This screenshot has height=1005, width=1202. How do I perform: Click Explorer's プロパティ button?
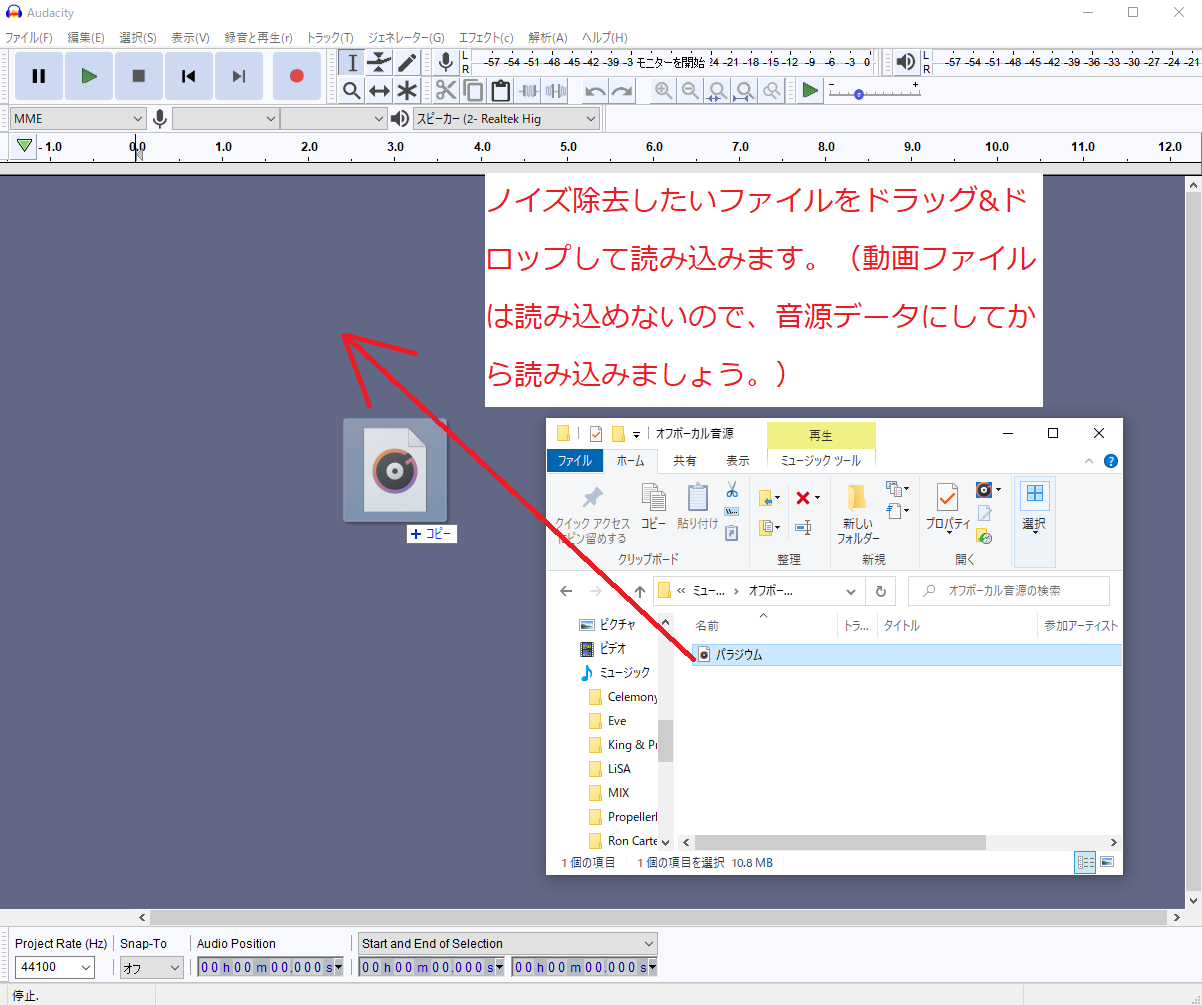pyautogui.click(x=947, y=510)
